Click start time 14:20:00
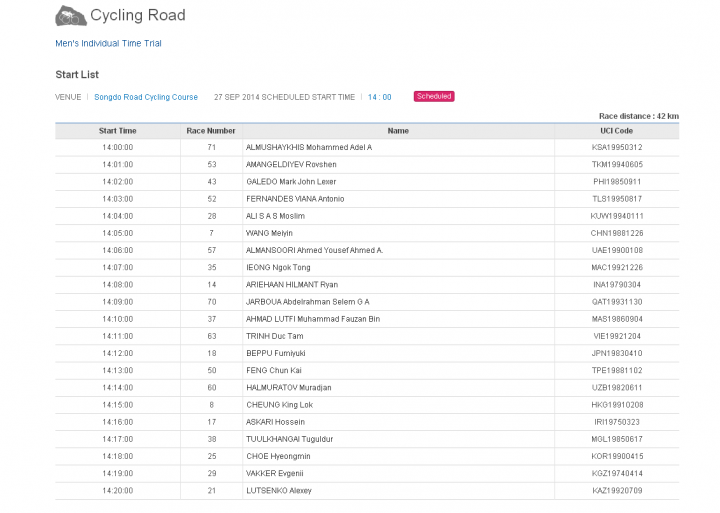This screenshot has height=513, width=720. point(118,490)
